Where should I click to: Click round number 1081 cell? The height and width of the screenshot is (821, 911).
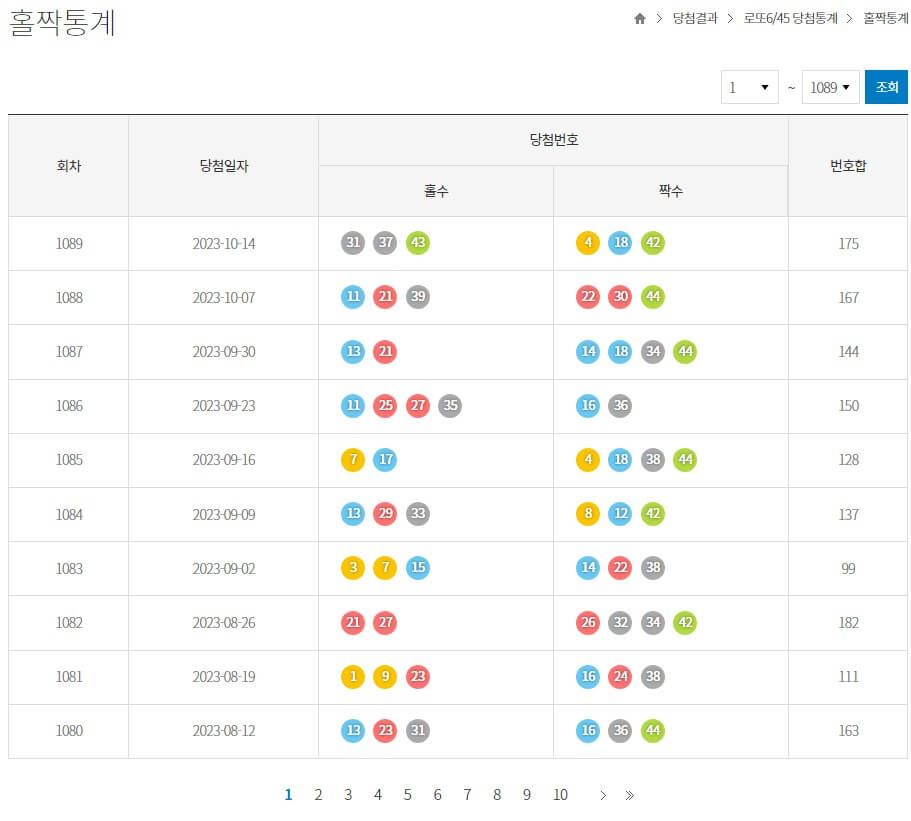click(69, 677)
